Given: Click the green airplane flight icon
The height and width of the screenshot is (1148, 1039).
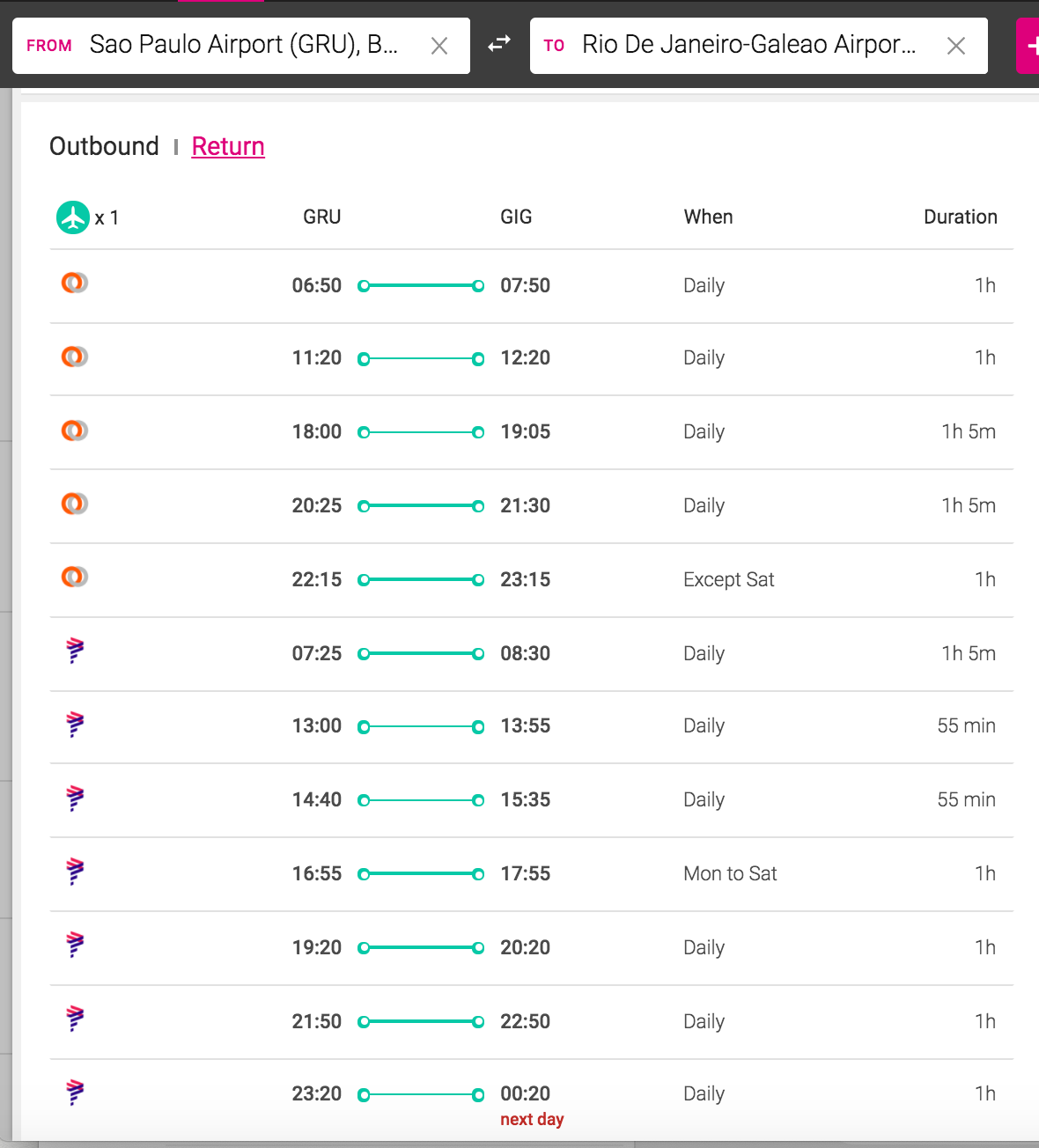Looking at the screenshot, I should click(73, 217).
